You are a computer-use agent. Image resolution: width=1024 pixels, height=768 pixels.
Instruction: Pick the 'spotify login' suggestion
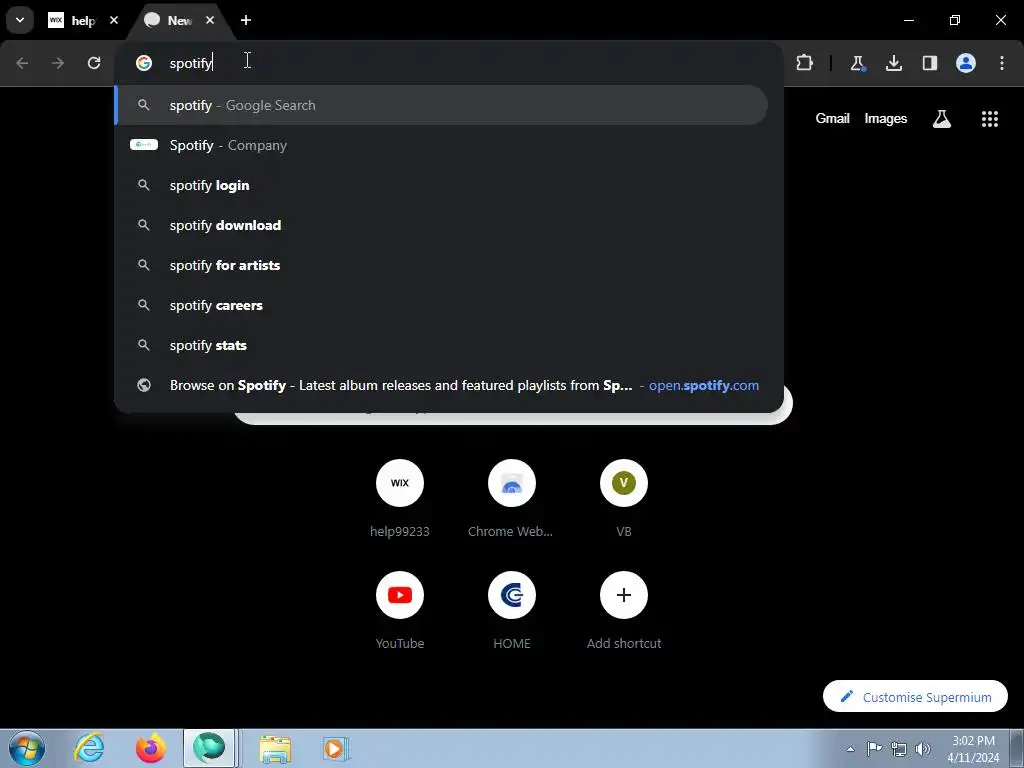(x=441, y=185)
